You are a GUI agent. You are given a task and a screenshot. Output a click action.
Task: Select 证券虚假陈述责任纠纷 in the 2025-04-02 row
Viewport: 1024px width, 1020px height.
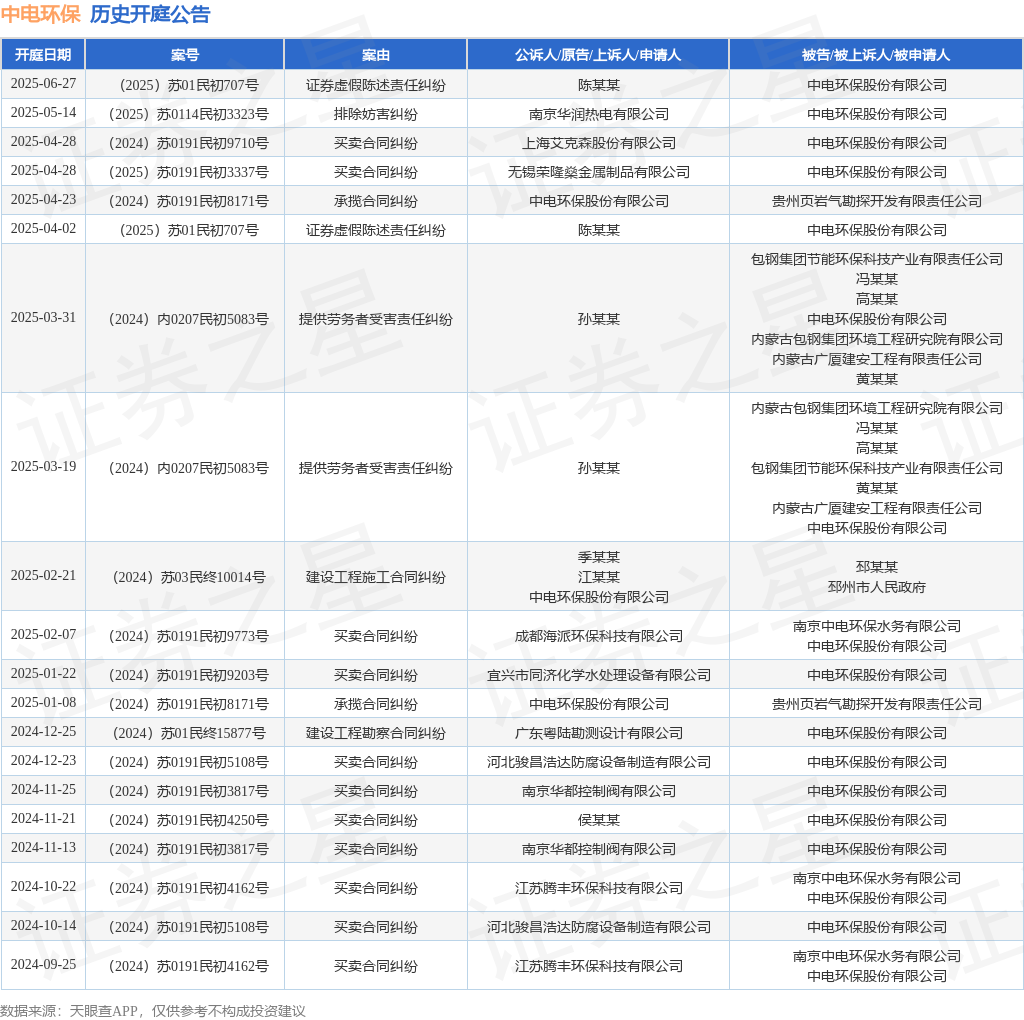click(376, 230)
